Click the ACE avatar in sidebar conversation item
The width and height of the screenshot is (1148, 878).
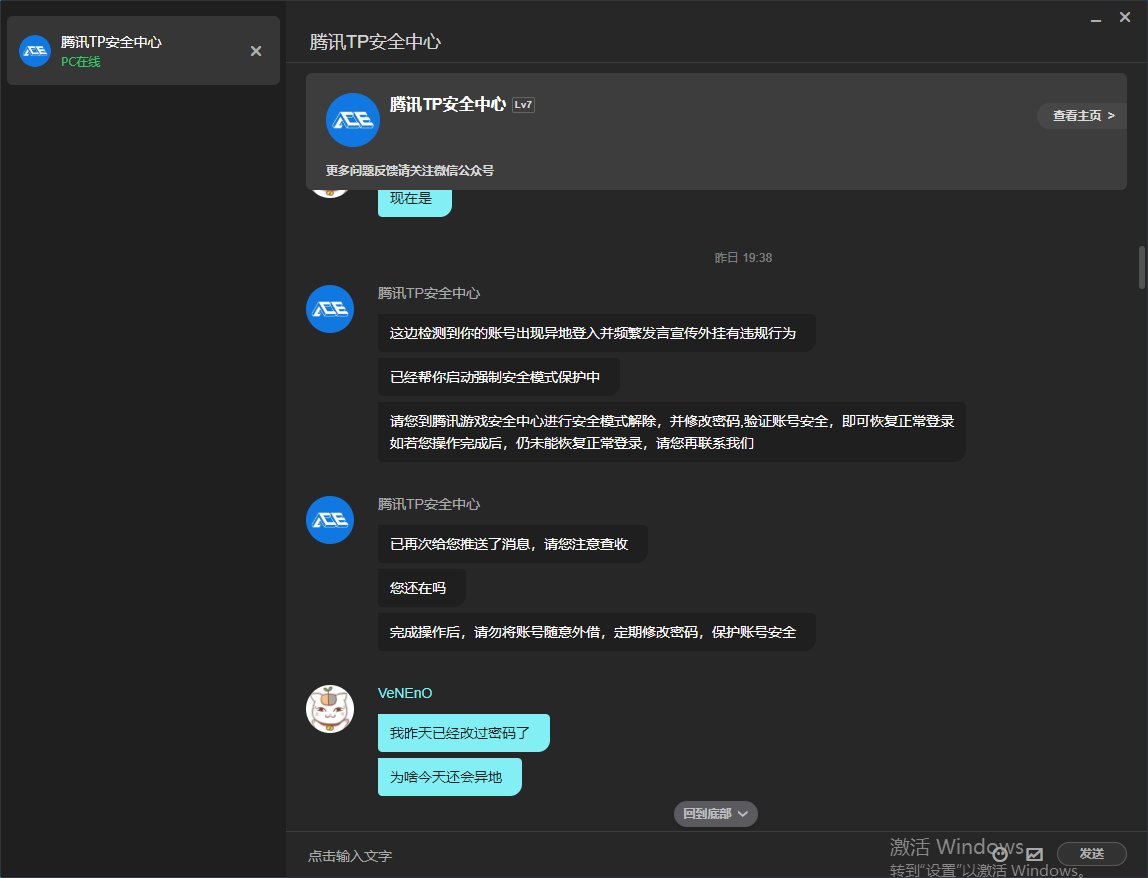(x=34, y=51)
